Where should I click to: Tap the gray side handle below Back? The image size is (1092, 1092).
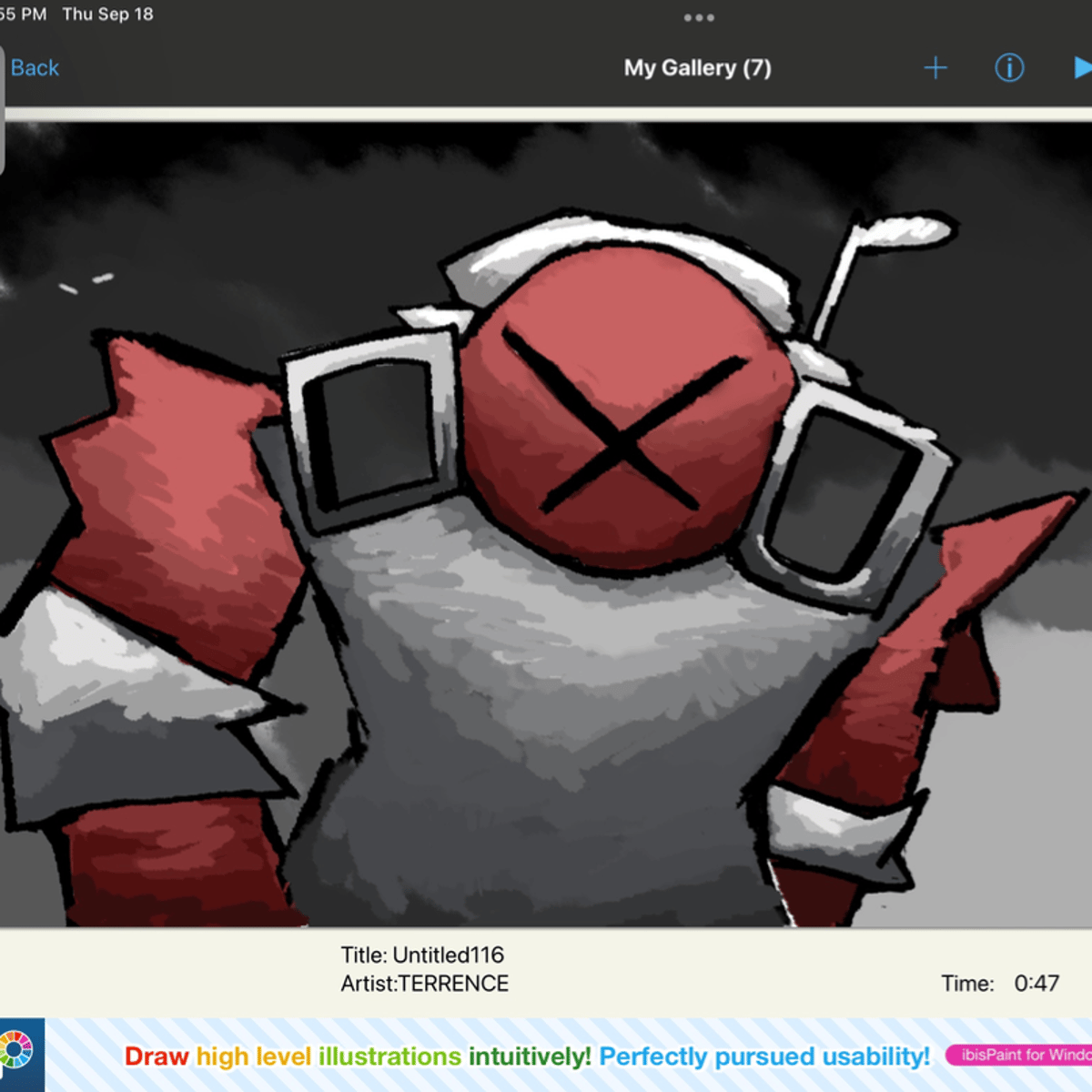click(x=3, y=109)
